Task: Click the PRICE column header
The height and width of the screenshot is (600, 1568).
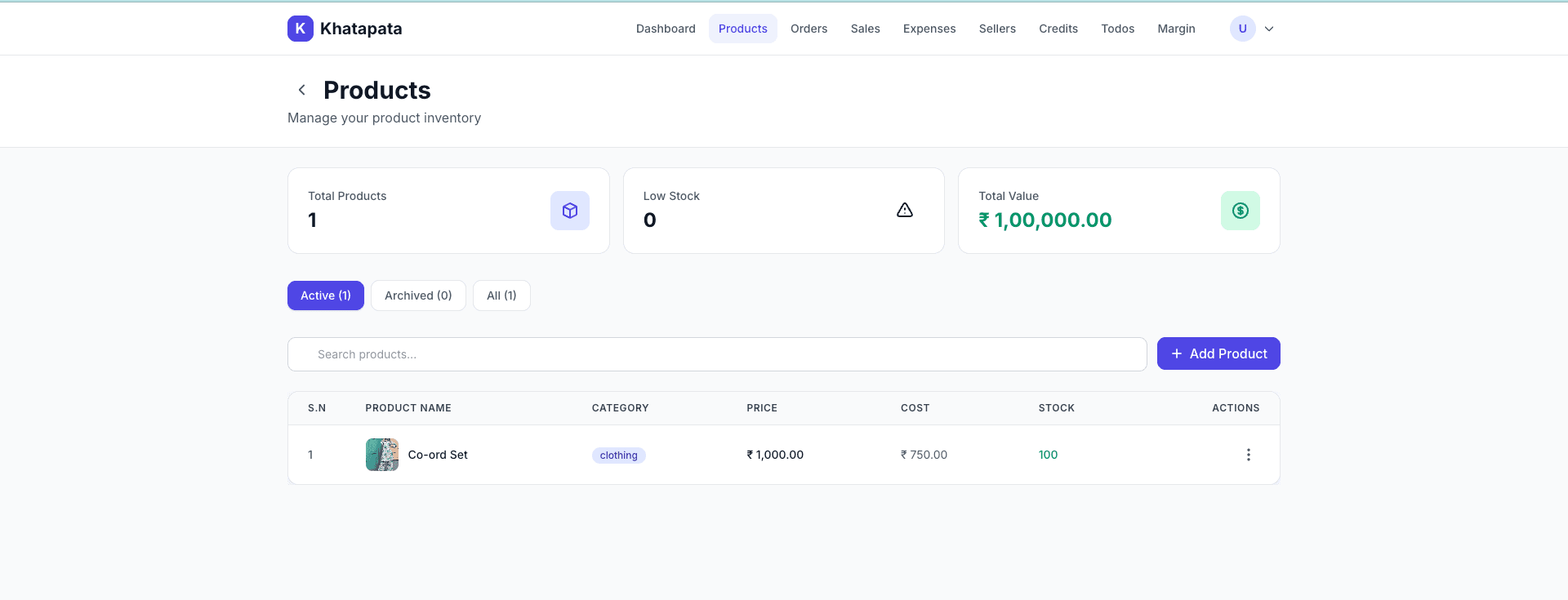Action: click(x=762, y=408)
